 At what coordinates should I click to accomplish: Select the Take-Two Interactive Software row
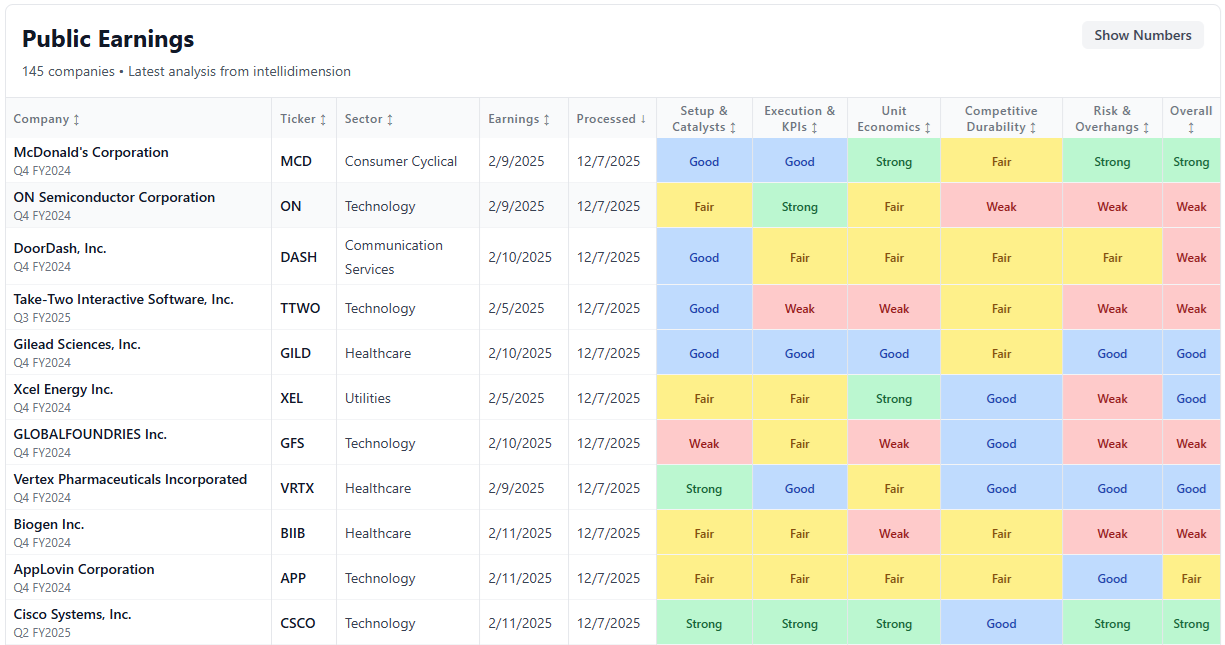(x=123, y=300)
